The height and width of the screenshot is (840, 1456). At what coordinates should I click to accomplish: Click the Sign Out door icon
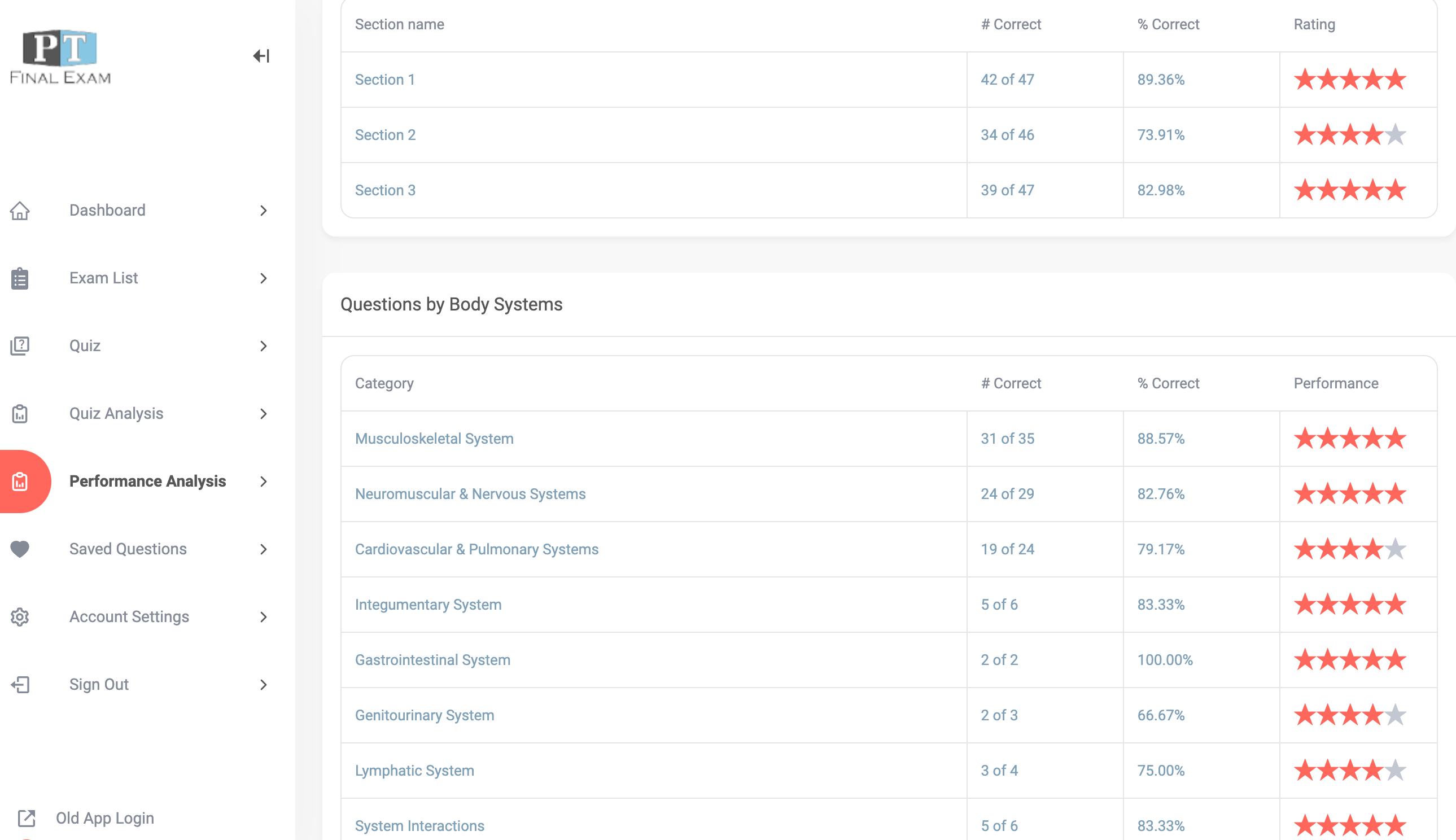[20, 685]
